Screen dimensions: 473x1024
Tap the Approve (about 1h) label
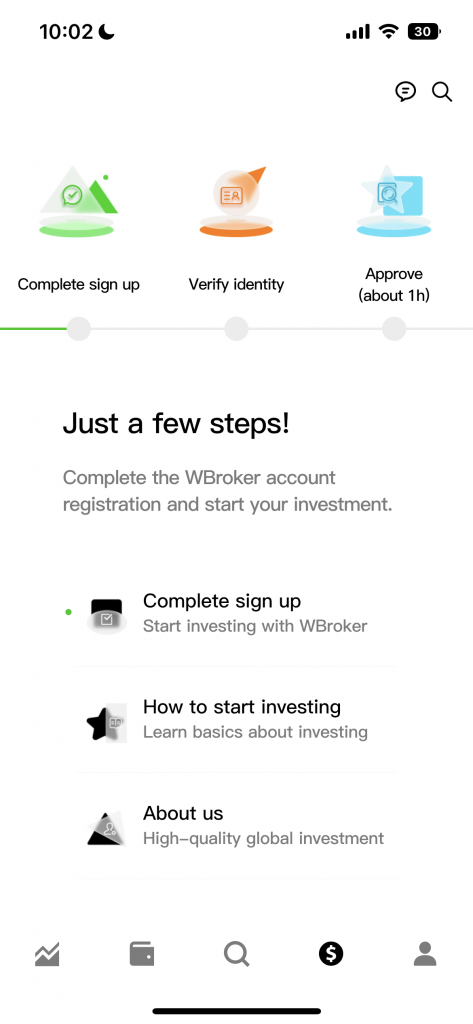click(x=394, y=285)
